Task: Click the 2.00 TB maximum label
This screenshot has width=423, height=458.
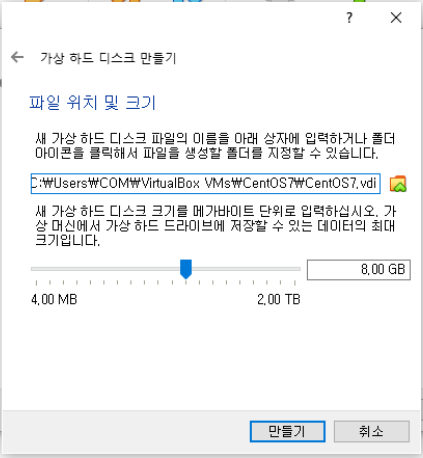Action: pos(279,299)
